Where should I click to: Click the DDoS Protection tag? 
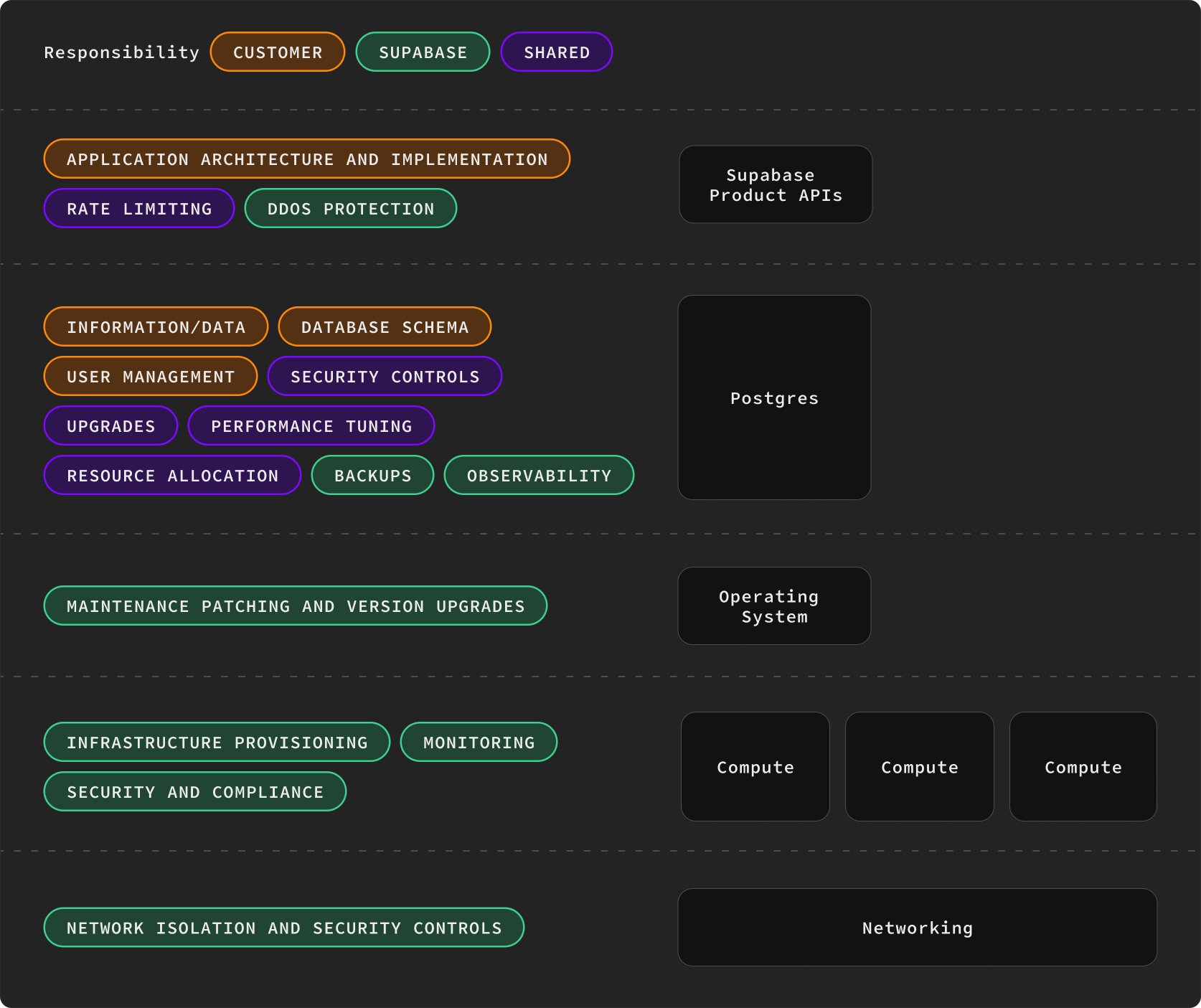tap(351, 209)
